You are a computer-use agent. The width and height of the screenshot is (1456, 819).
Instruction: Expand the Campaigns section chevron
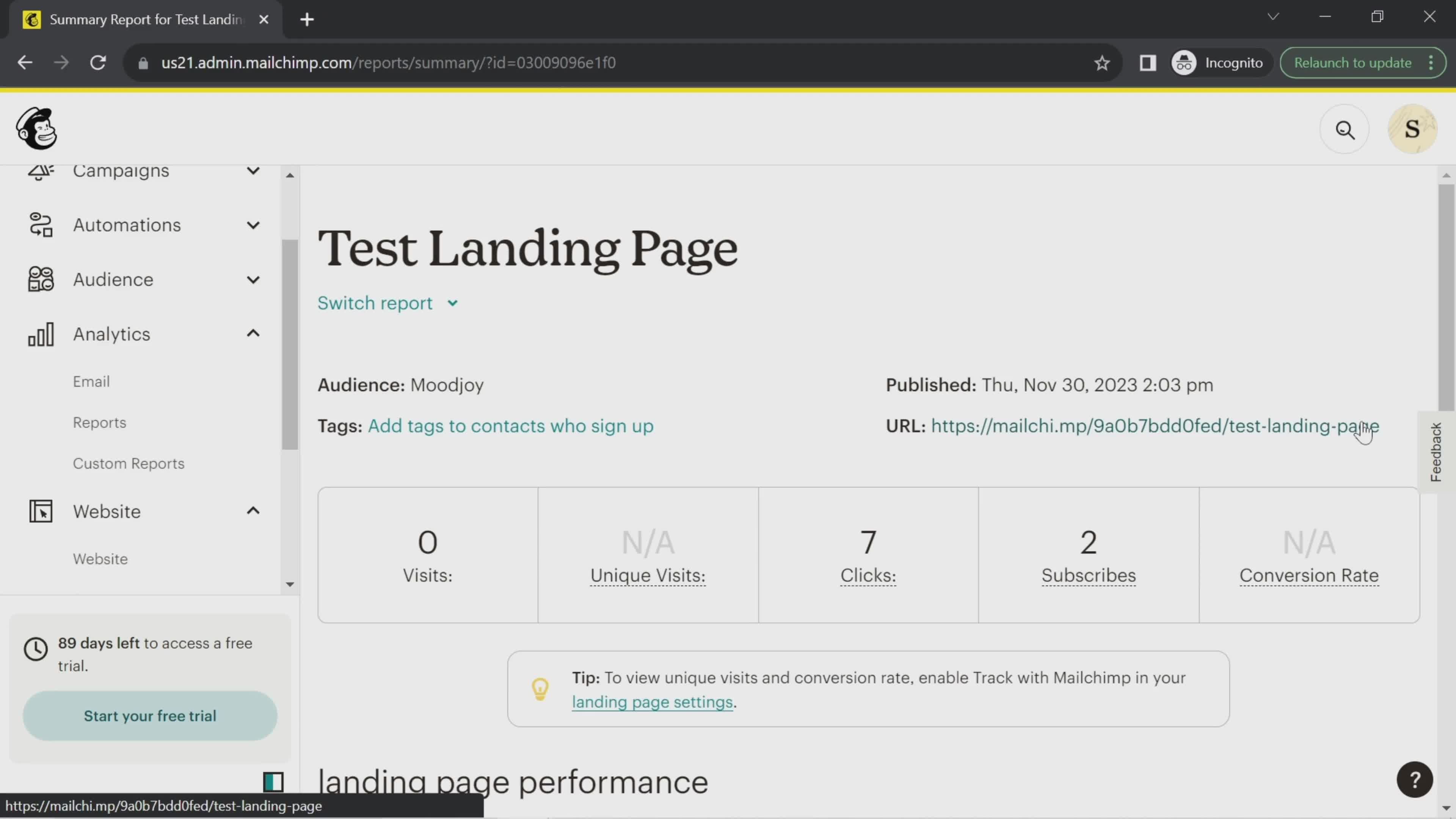click(x=253, y=171)
